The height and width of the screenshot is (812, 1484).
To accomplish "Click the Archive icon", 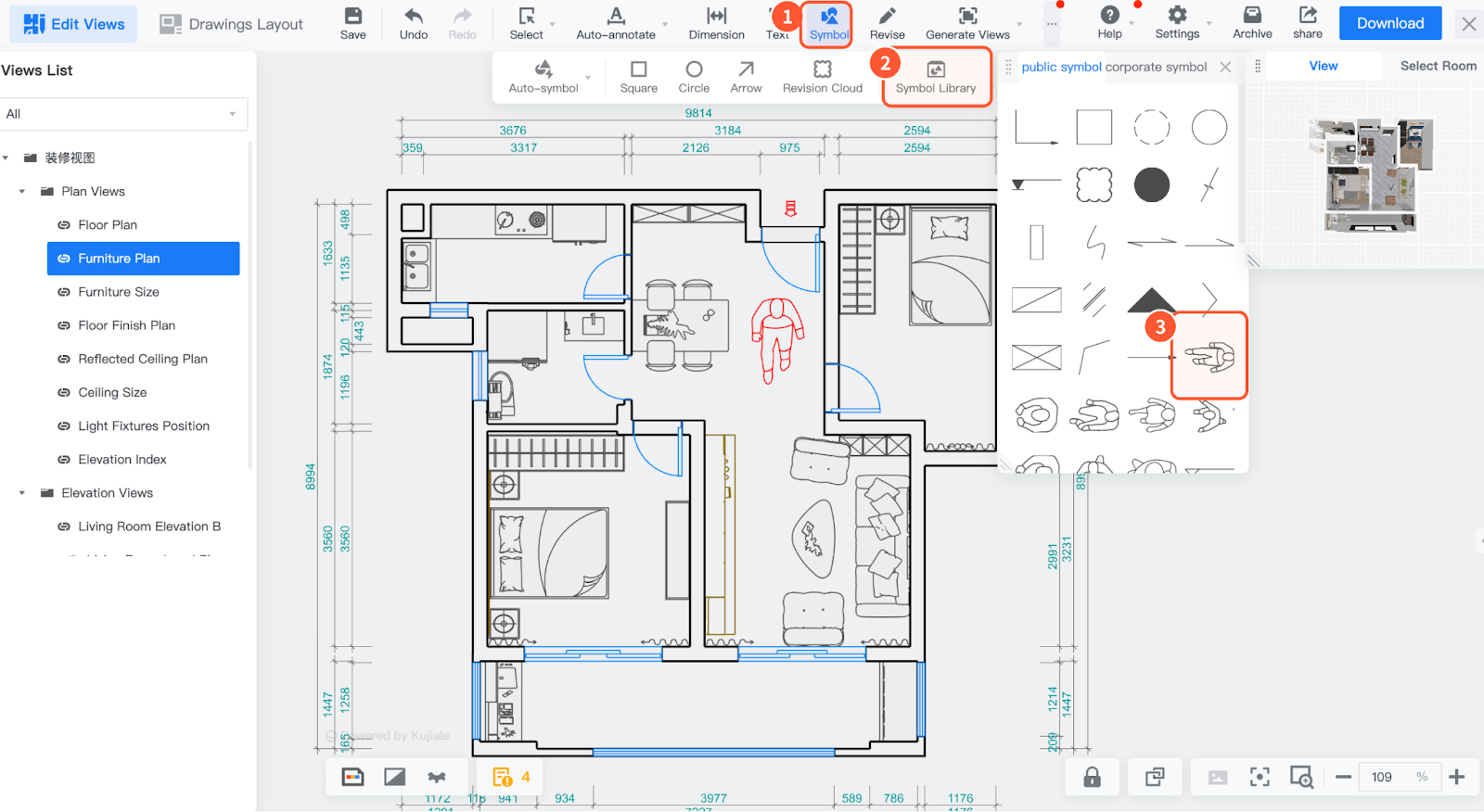I will coord(1251,23).
